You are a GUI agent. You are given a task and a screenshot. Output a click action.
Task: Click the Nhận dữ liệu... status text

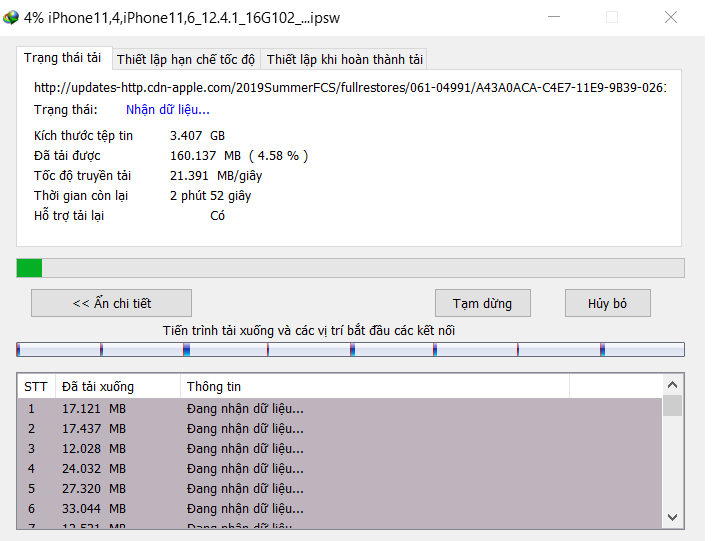click(x=168, y=110)
